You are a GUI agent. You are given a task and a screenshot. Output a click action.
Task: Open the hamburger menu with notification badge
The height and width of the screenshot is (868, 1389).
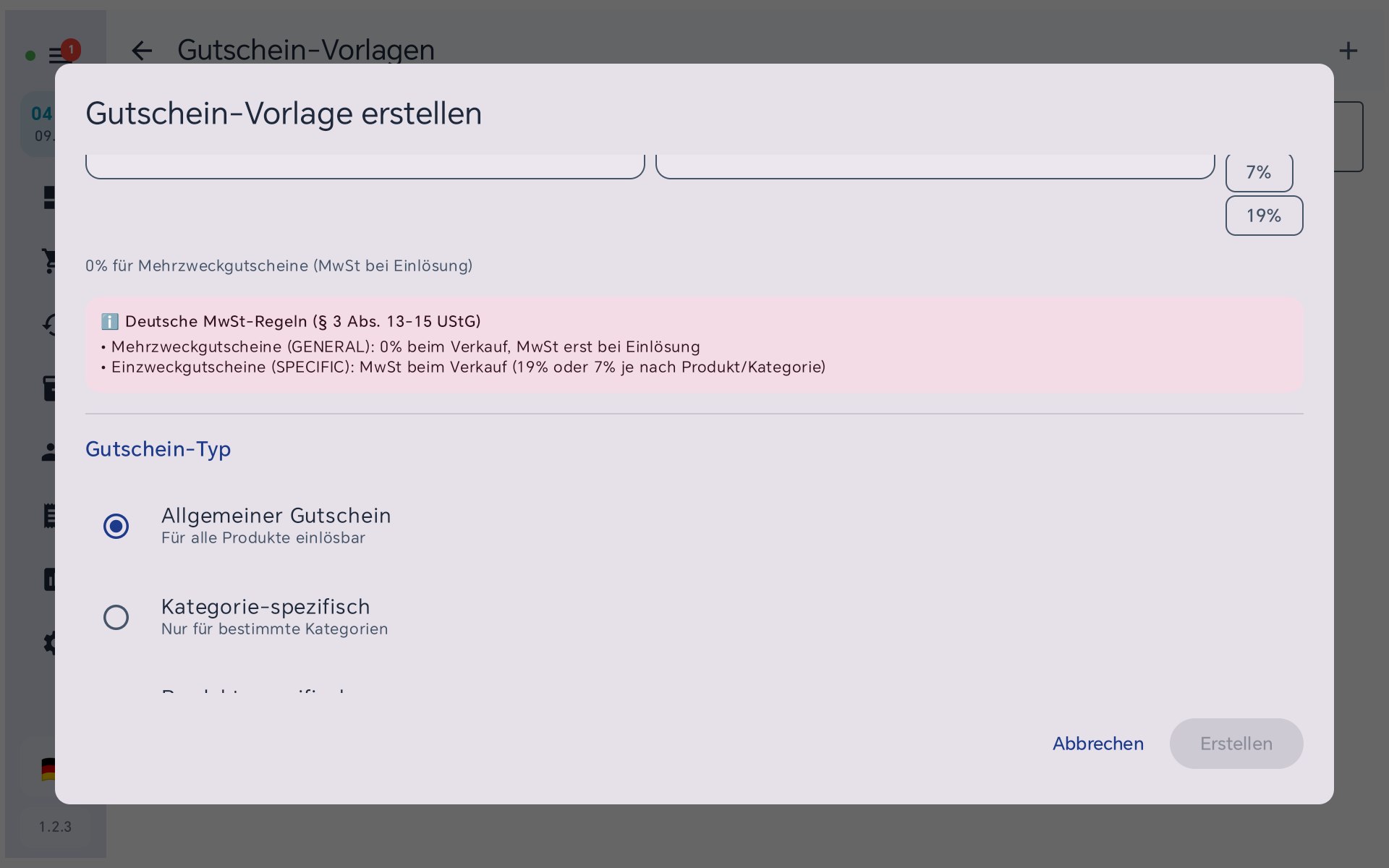point(56,55)
